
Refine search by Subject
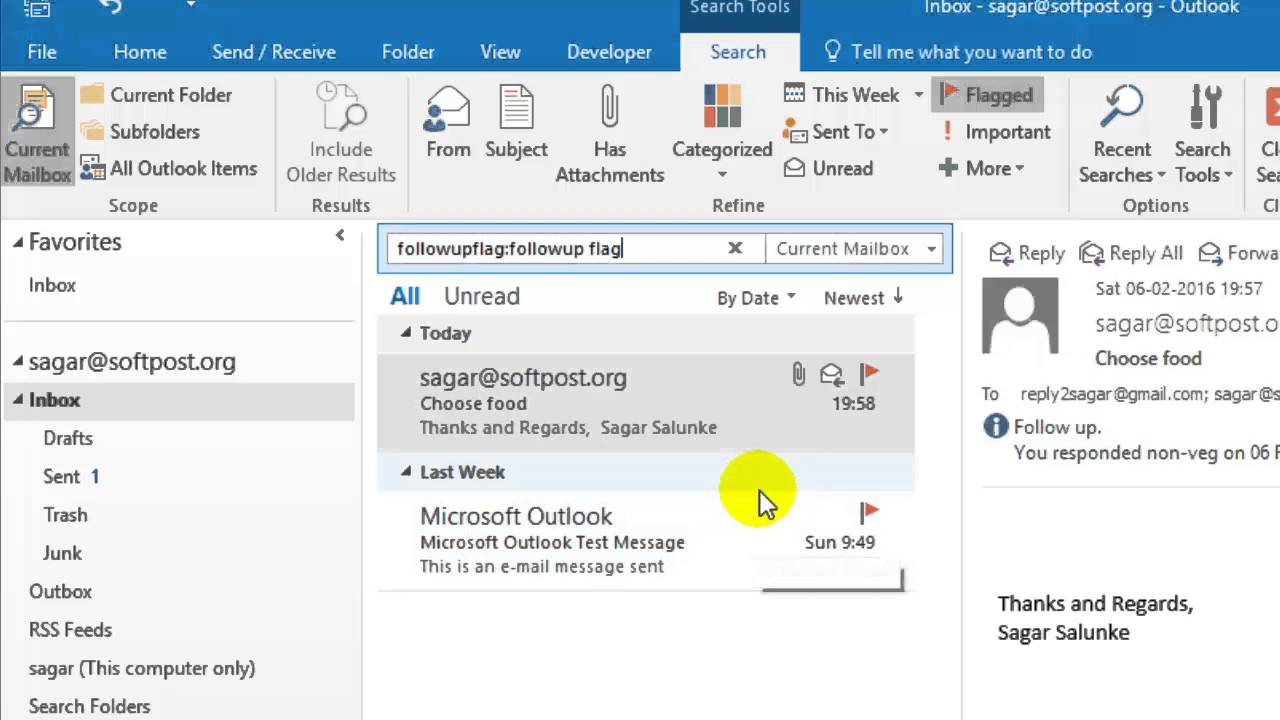pyautogui.click(x=516, y=123)
